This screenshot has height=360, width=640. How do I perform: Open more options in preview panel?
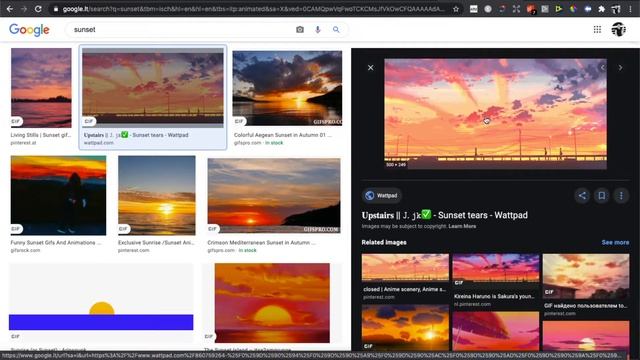point(621,196)
